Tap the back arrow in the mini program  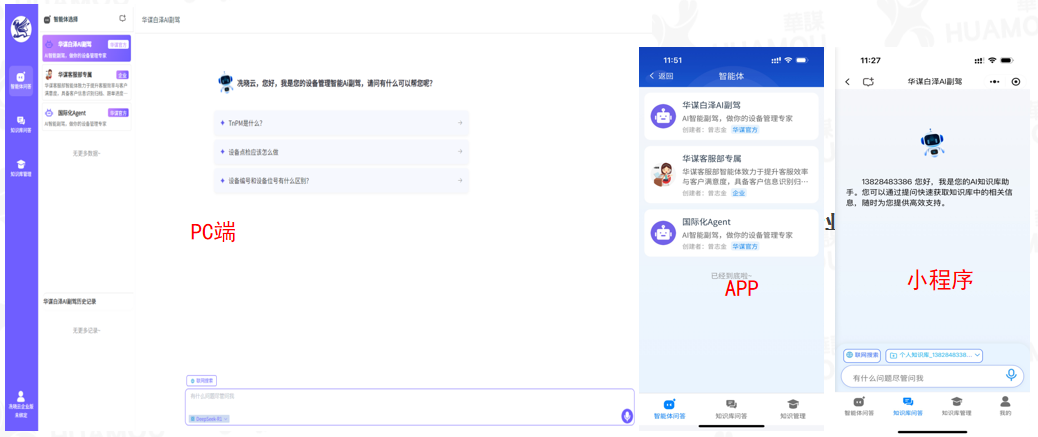point(848,81)
